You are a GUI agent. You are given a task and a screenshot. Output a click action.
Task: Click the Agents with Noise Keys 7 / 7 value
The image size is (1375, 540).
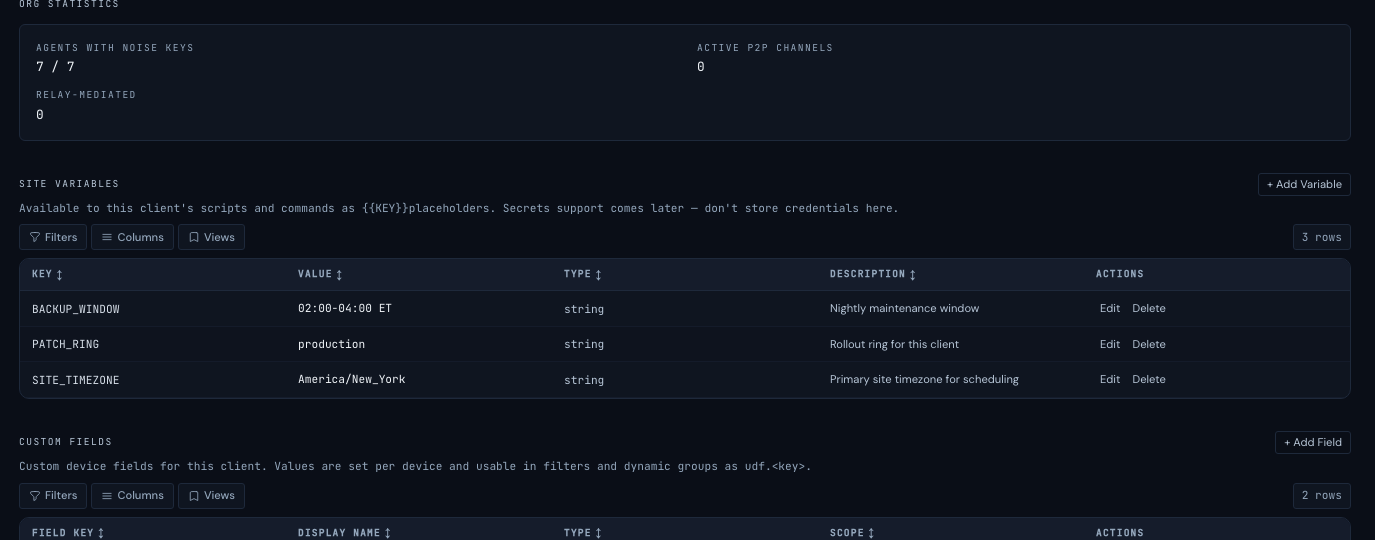(55, 67)
